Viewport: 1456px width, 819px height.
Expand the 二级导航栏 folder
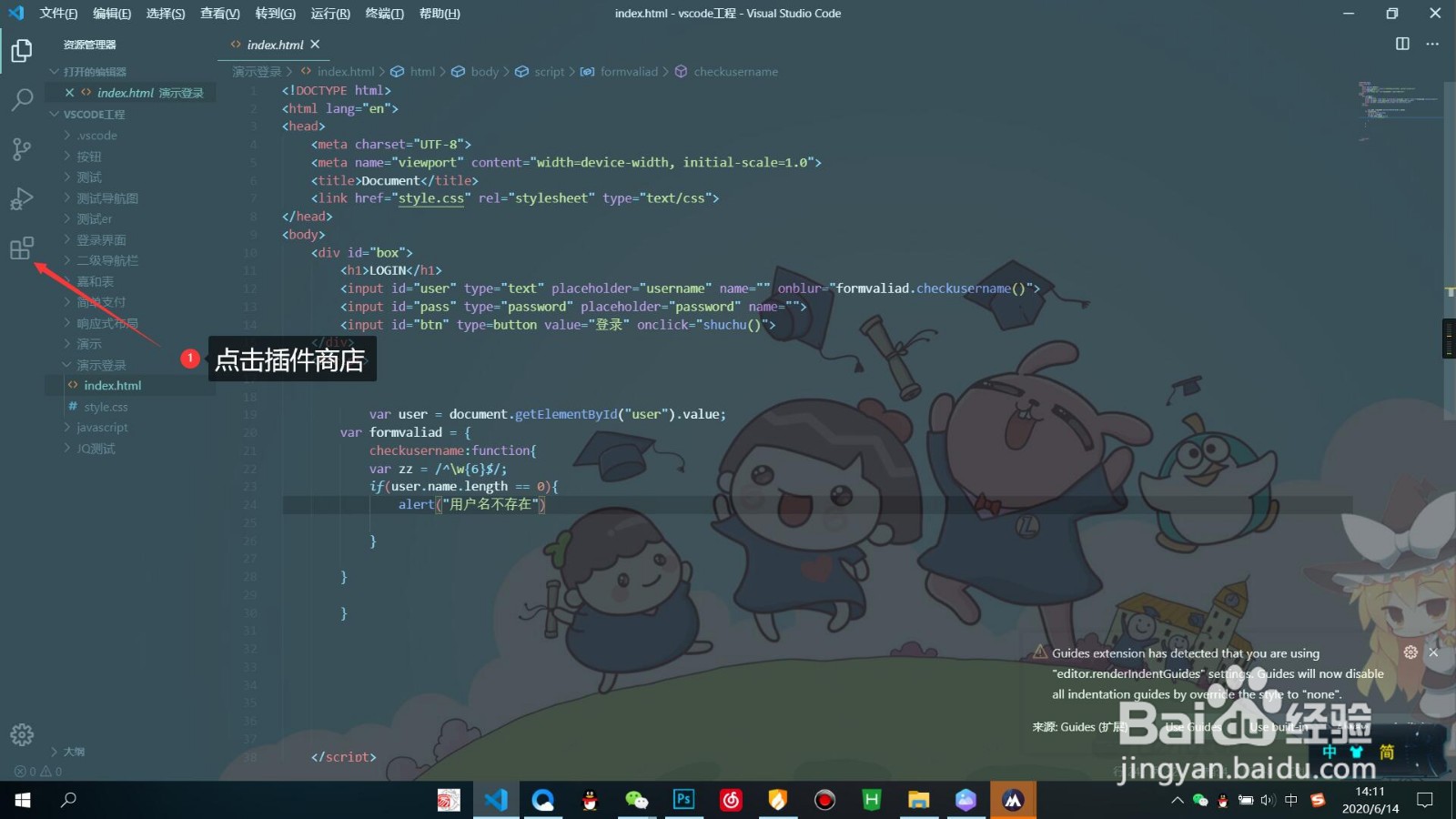point(130,260)
